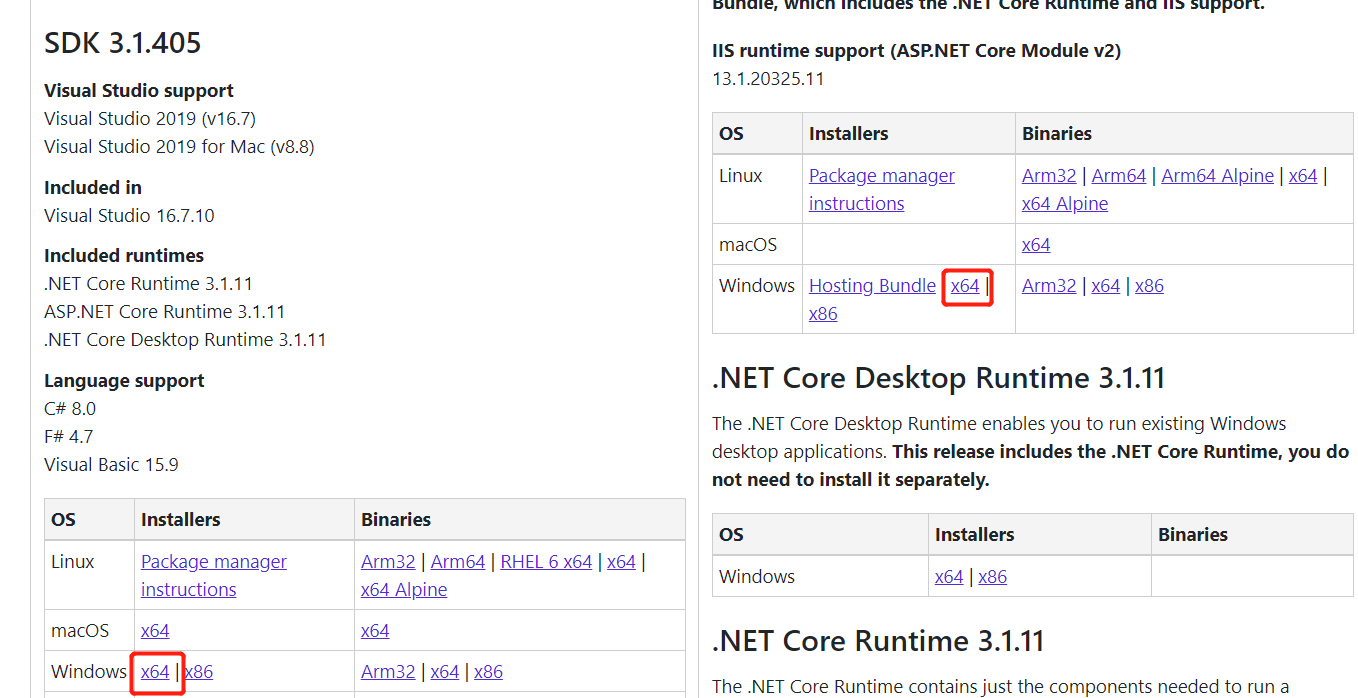Click 'Visual Basic 15.9' text
This screenshot has height=698, width=1358.
[x=111, y=464]
